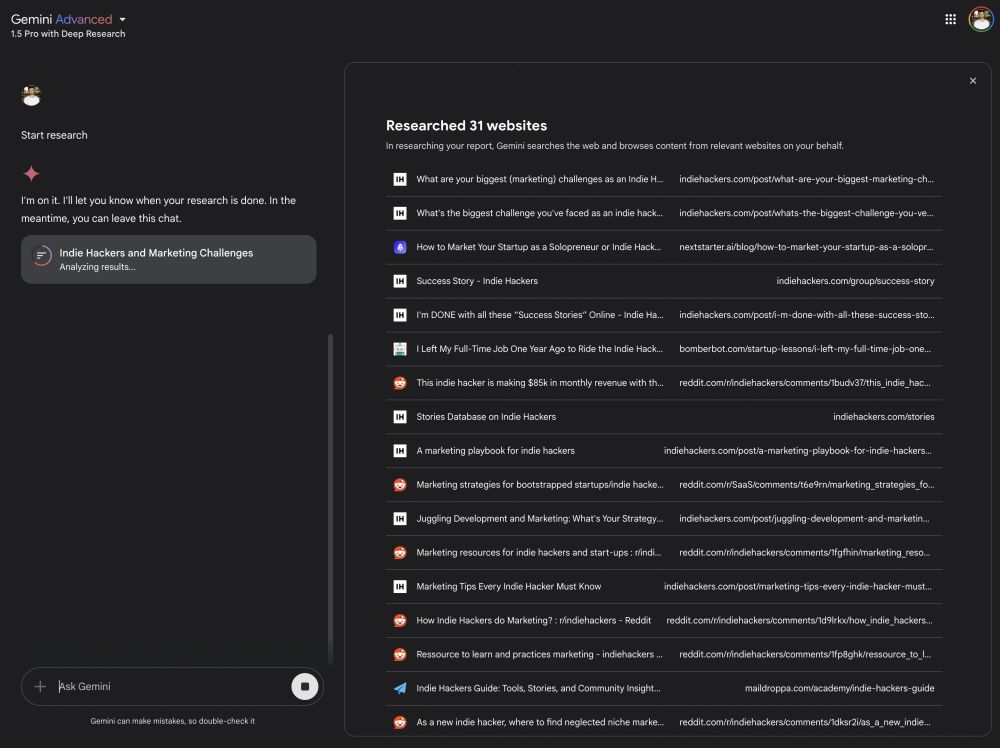
Task: Click Reddit icon of 'Marketing strategies for bootstrapped' row
Action: (x=400, y=485)
